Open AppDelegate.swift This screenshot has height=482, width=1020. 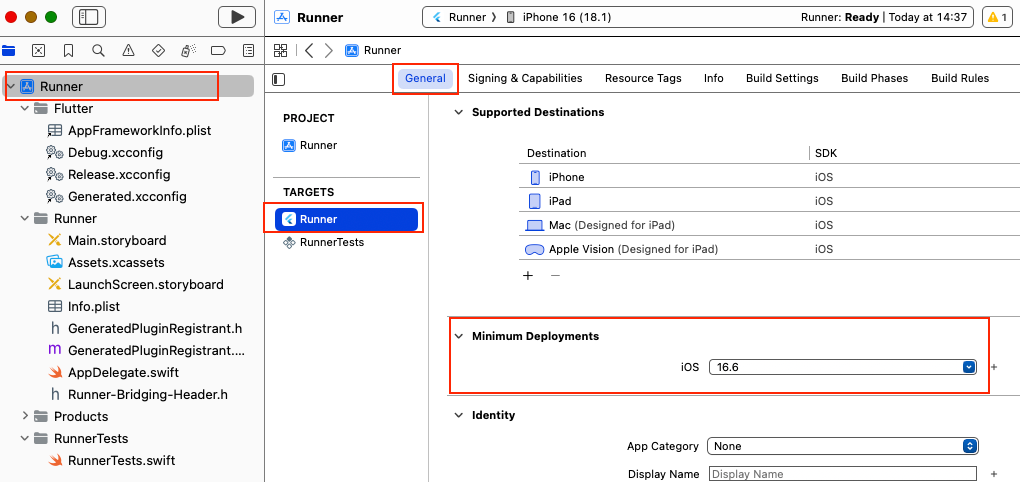[113, 373]
